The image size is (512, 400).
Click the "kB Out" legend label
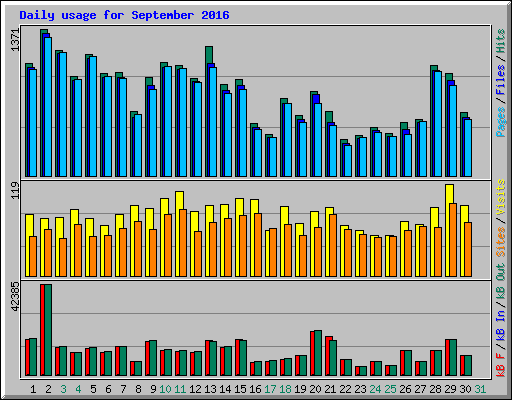pyautogui.click(x=500, y=282)
